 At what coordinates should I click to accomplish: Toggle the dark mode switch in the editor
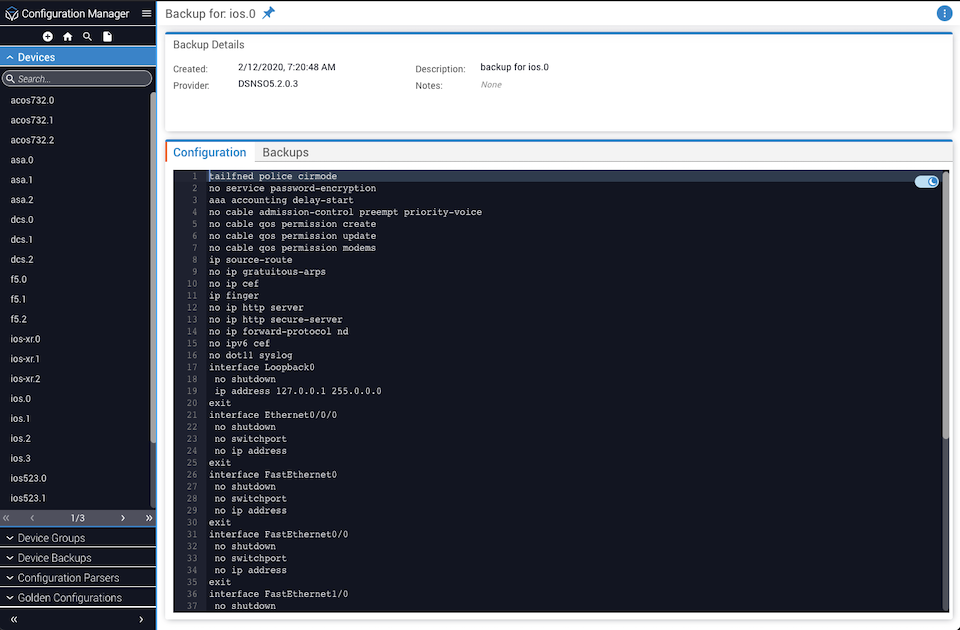click(x=927, y=181)
